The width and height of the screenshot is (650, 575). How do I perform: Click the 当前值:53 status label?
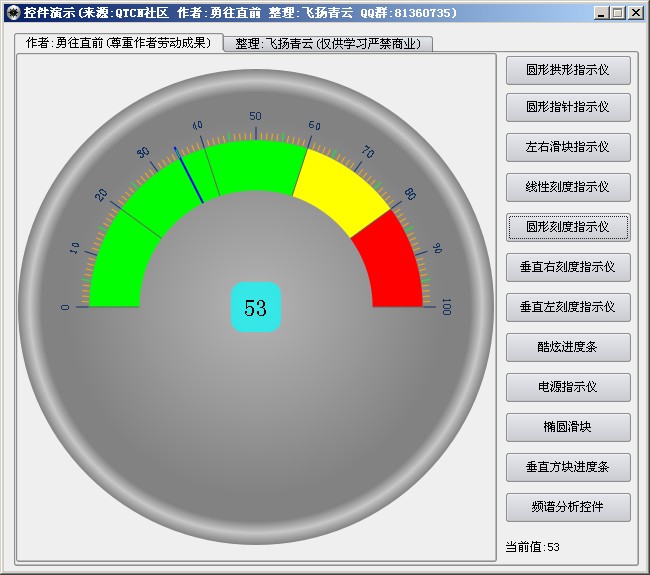[x=532, y=547]
